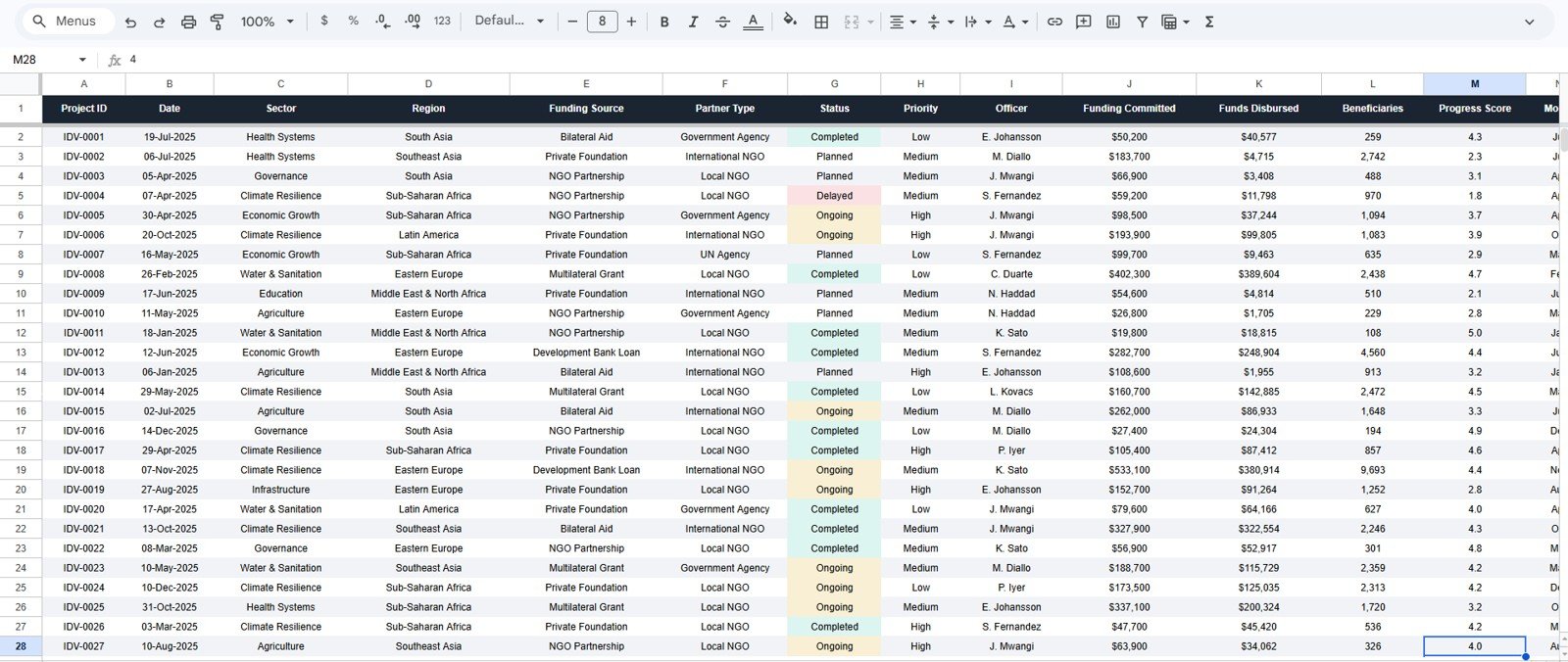The width and height of the screenshot is (1568, 662).
Task: Open the Default font dropdown
Action: click(509, 21)
